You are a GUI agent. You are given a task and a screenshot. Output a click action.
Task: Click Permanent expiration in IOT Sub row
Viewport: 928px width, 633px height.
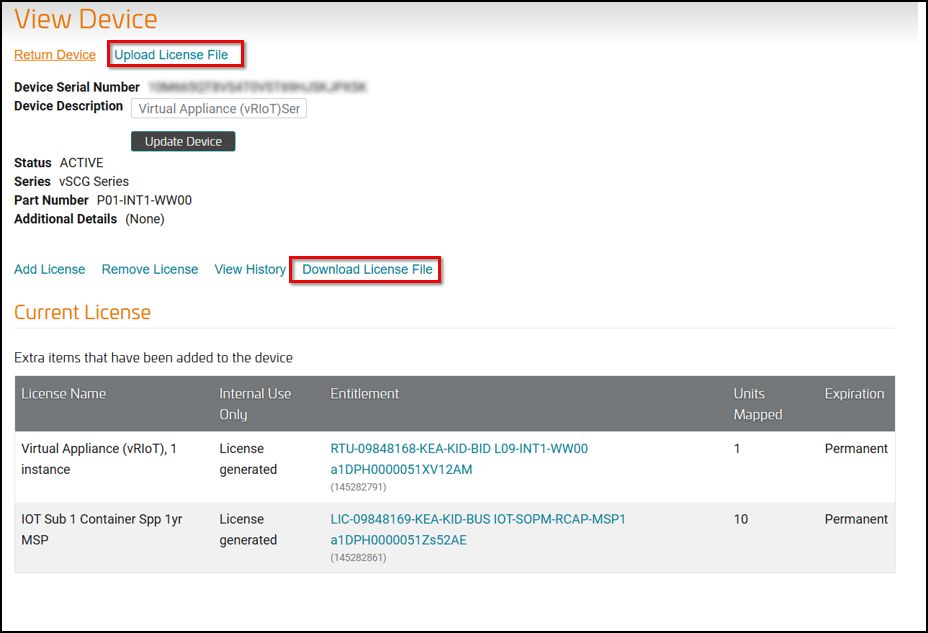[x=856, y=519]
